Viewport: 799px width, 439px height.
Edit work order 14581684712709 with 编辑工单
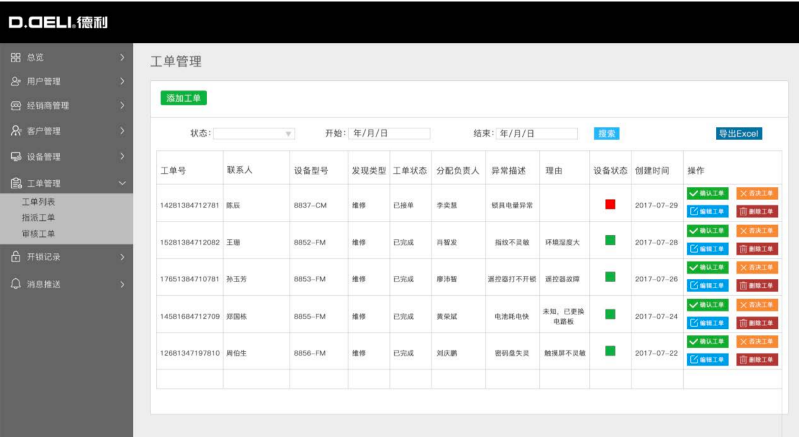(707, 323)
